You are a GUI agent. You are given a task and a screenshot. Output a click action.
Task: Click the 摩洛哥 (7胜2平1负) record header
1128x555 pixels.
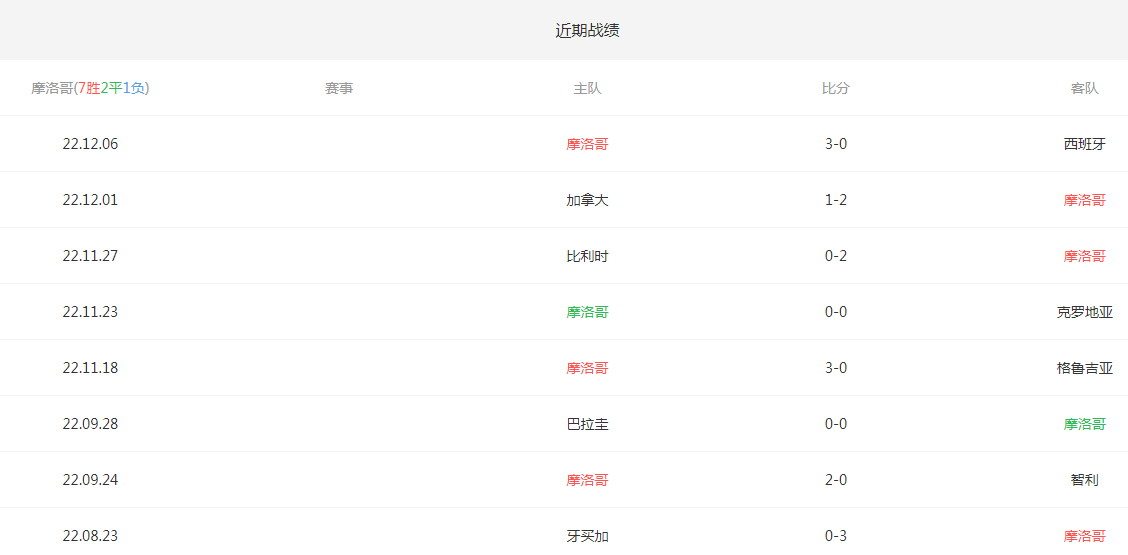pyautogui.click(x=90, y=89)
